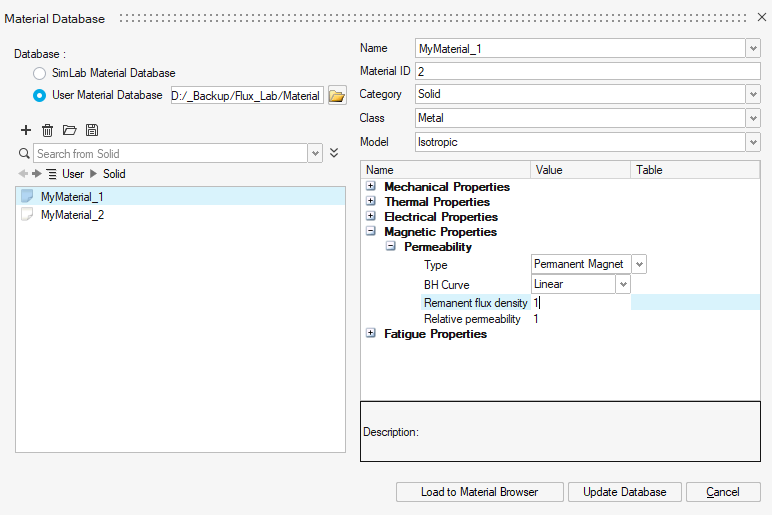The width and height of the screenshot is (772, 515).
Task: Open the Category dropdown
Action: click(752, 94)
